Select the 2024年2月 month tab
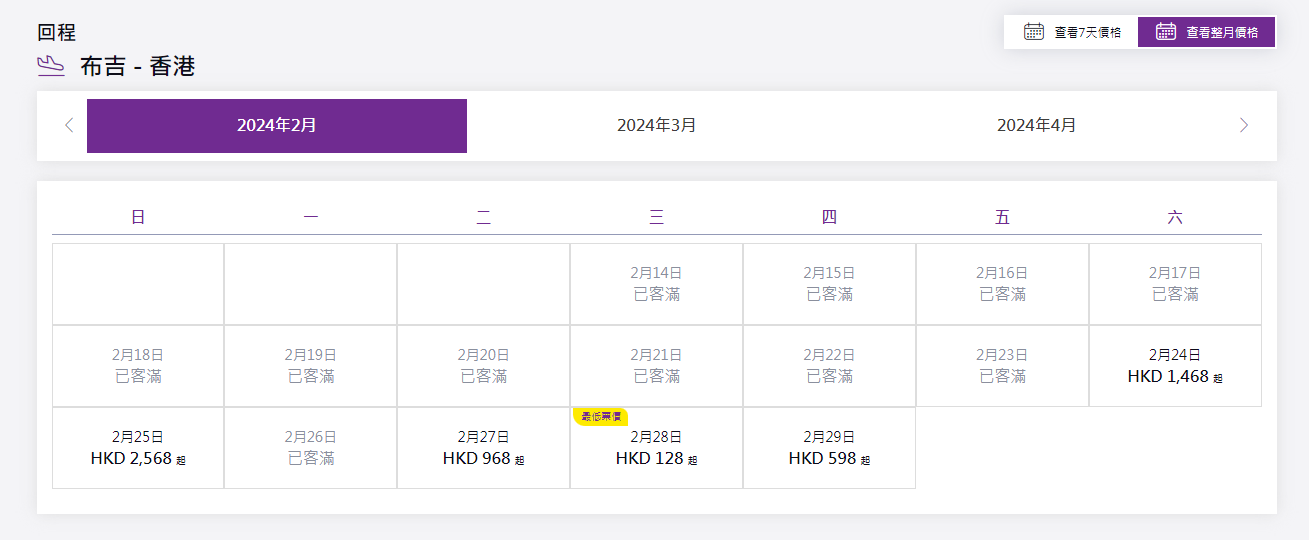1309x540 pixels. coord(277,126)
